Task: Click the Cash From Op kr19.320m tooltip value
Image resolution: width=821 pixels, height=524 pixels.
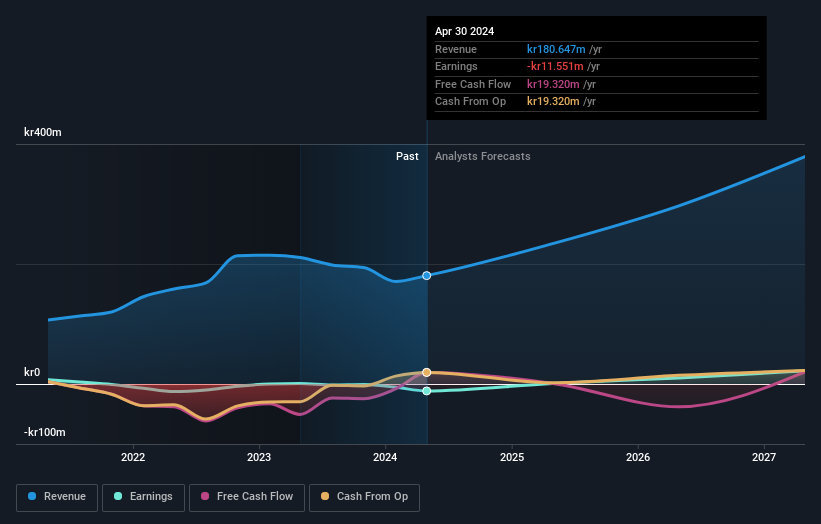Action: 553,102
